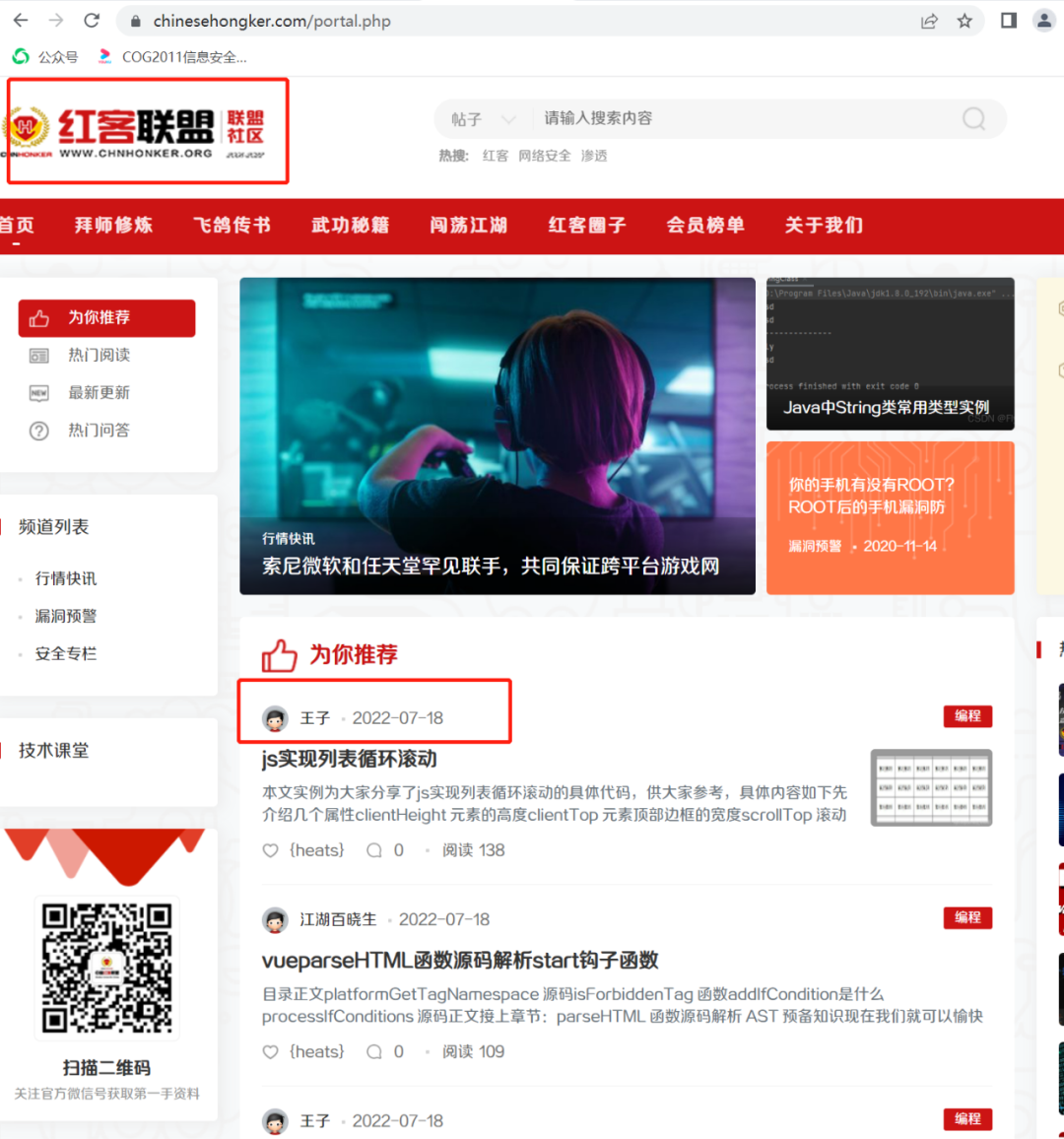
Task: Select the 热门阅读 sidebar tab
Action: click(99, 356)
